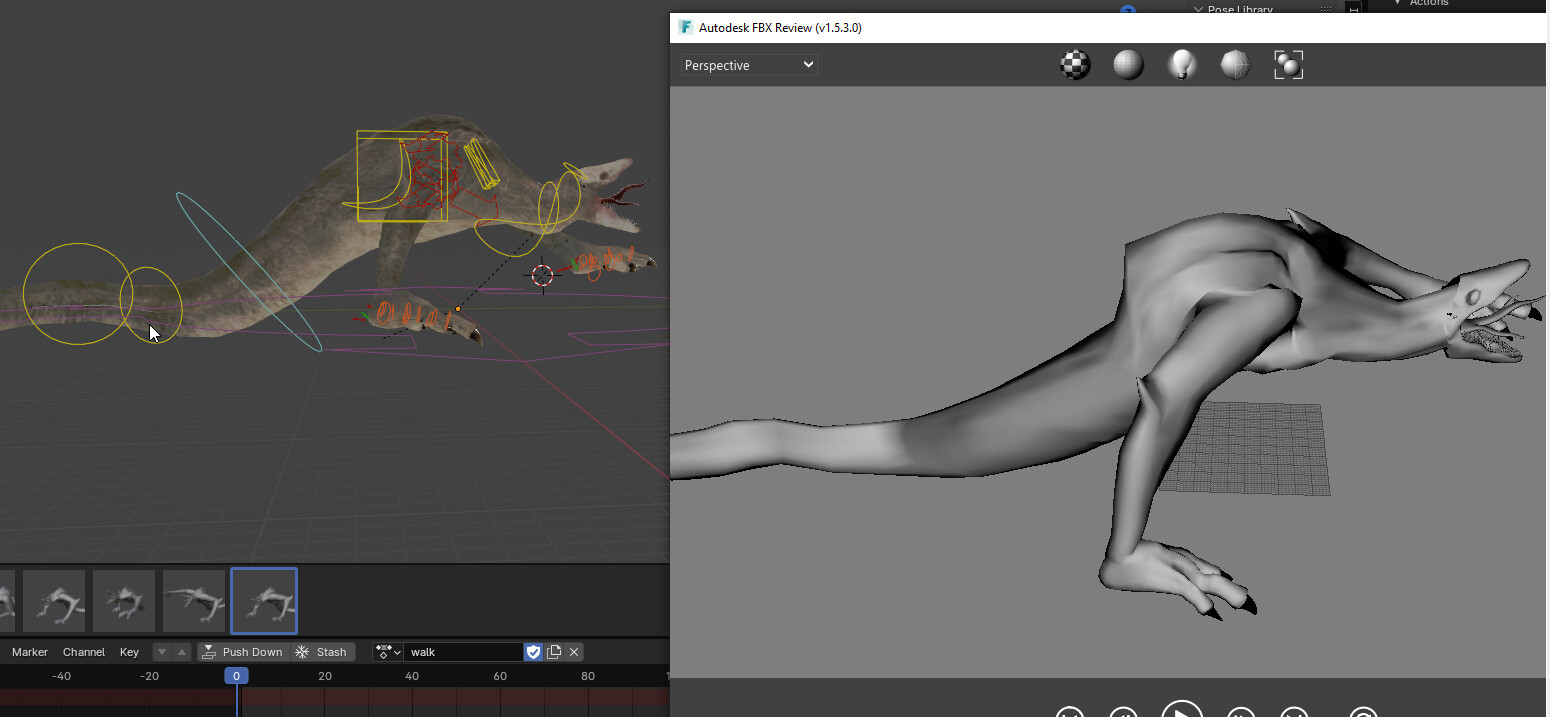Click the 'walk' action name field
The height and width of the screenshot is (717, 1550).
pyautogui.click(x=463, y=652)
